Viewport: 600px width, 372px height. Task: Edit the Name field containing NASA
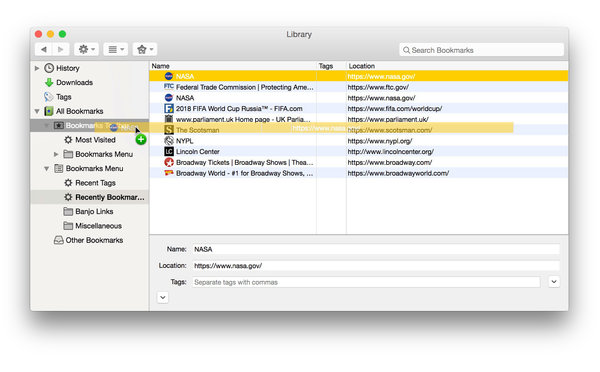click(376, 249)
